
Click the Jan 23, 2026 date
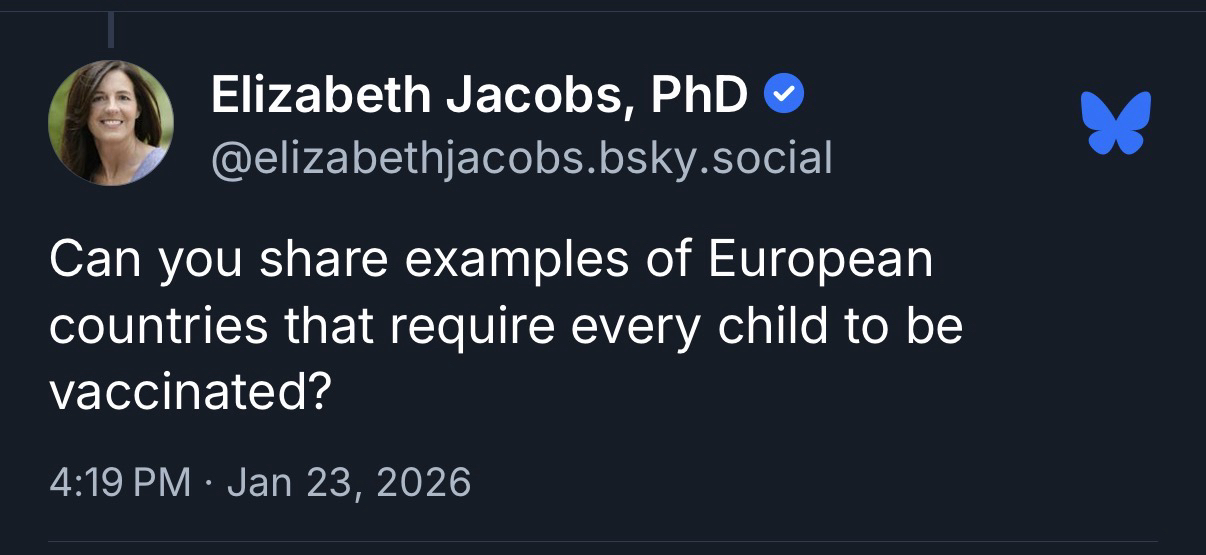tap(349, 482)
